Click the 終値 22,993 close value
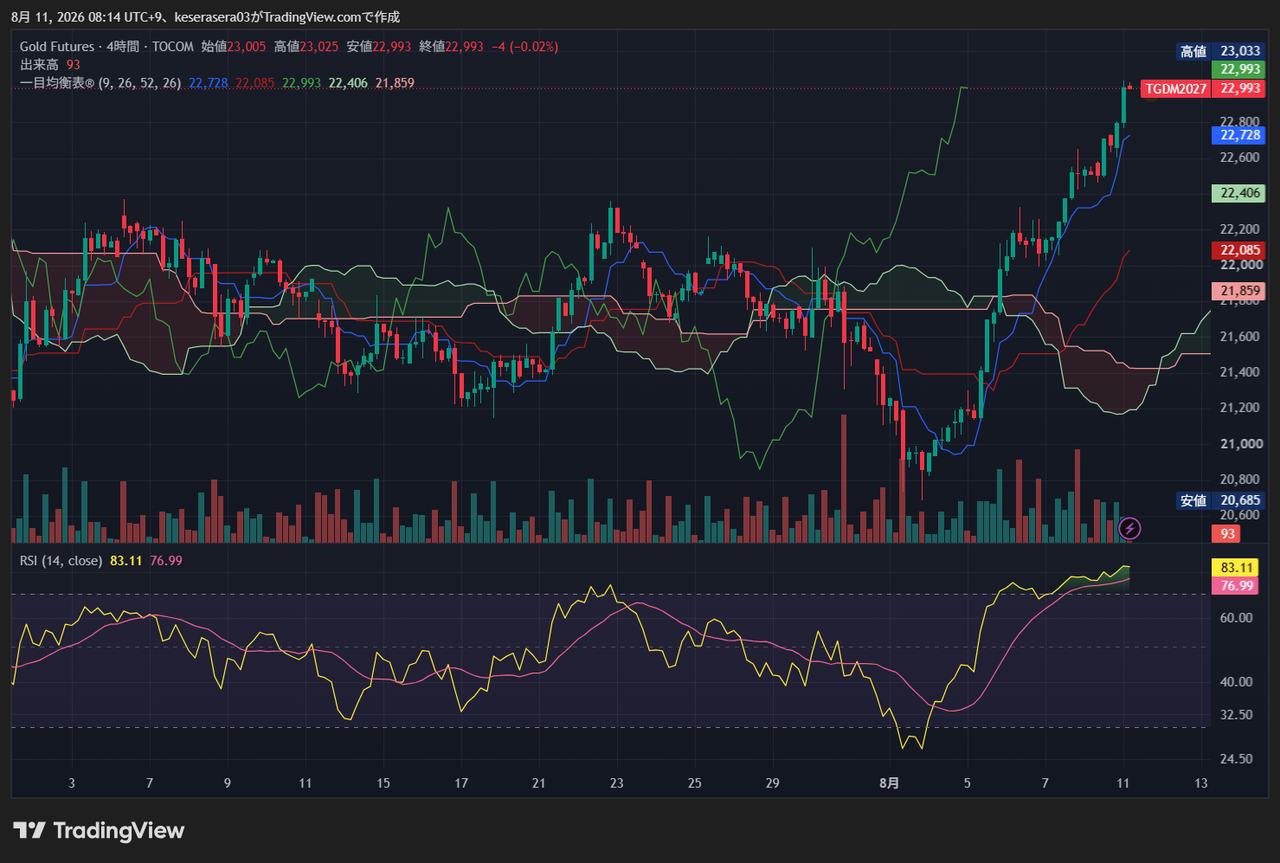The height and width of the screenshot is (863, 1280). coord(452,47)
